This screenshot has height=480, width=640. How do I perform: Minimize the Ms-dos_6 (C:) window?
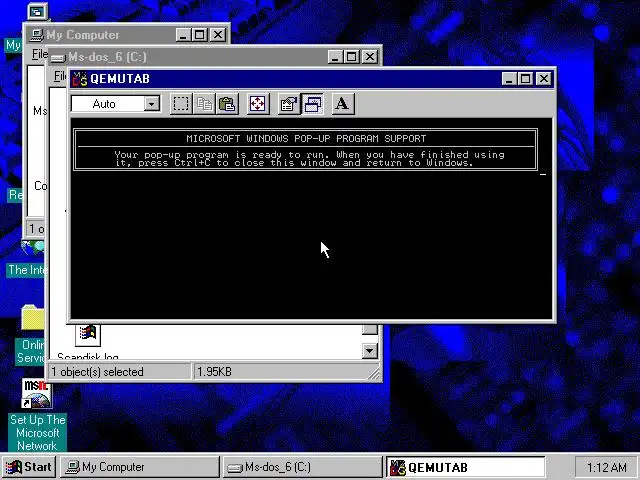[335, 57]
